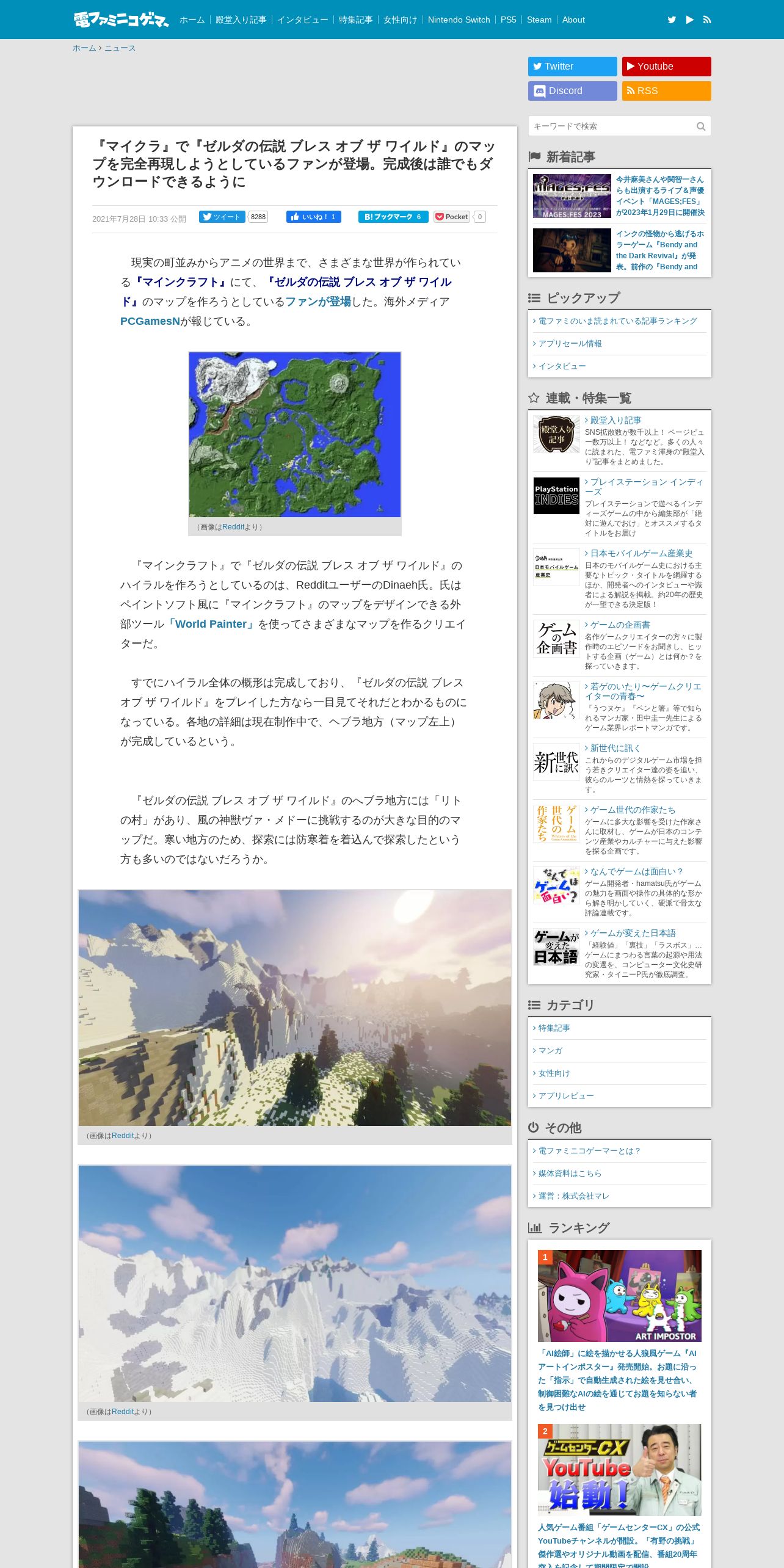
Task: Click the white snowy peaks screenshot
Action: point(295,1283)
